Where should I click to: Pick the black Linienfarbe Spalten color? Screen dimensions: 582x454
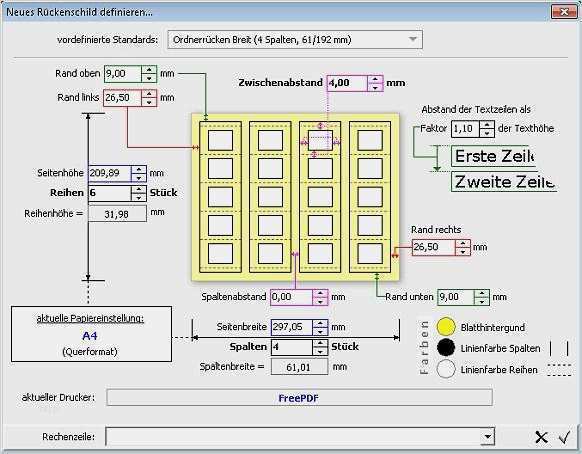click(446, 348)
